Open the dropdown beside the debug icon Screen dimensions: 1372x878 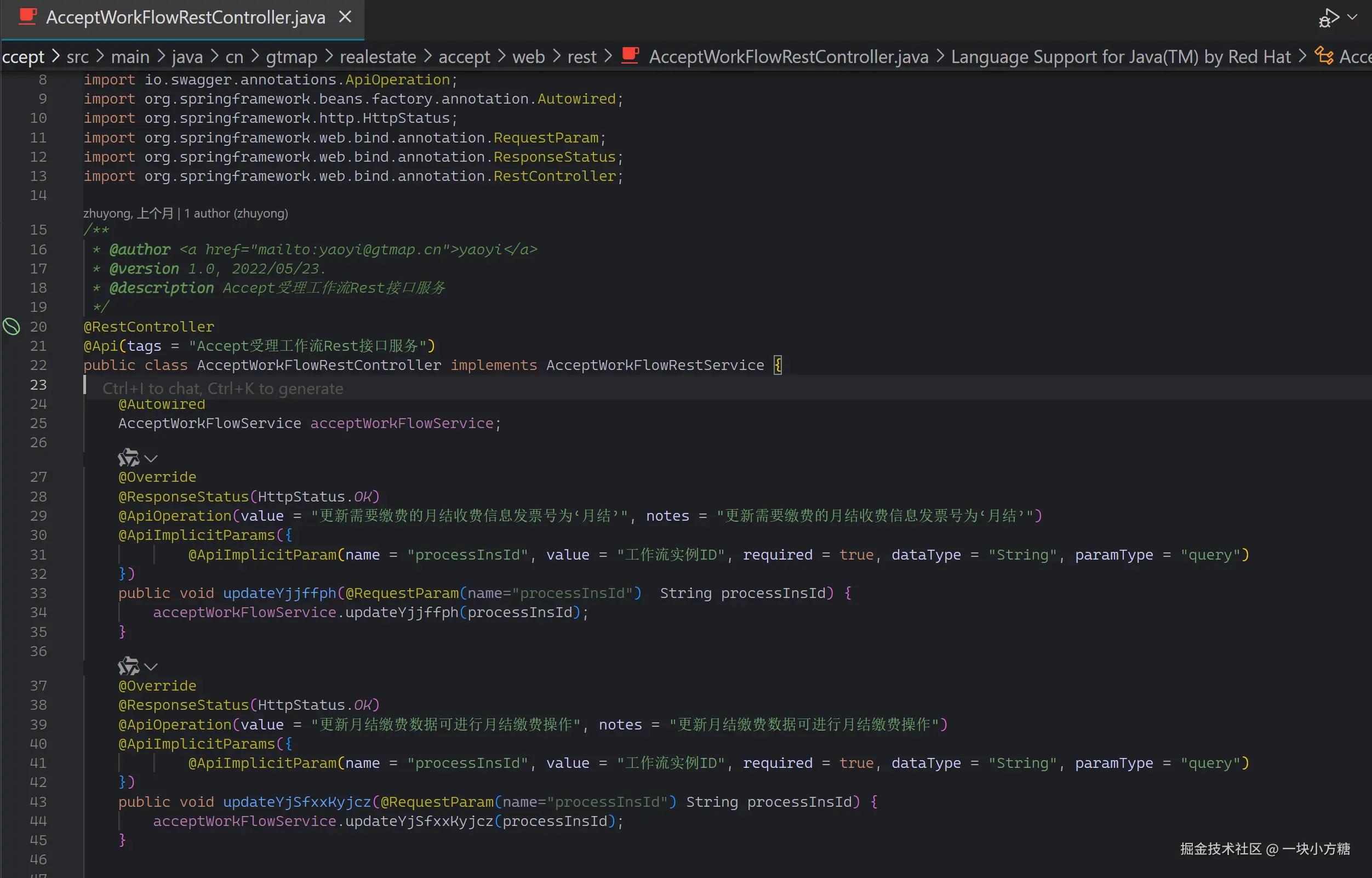(1352, 18)
